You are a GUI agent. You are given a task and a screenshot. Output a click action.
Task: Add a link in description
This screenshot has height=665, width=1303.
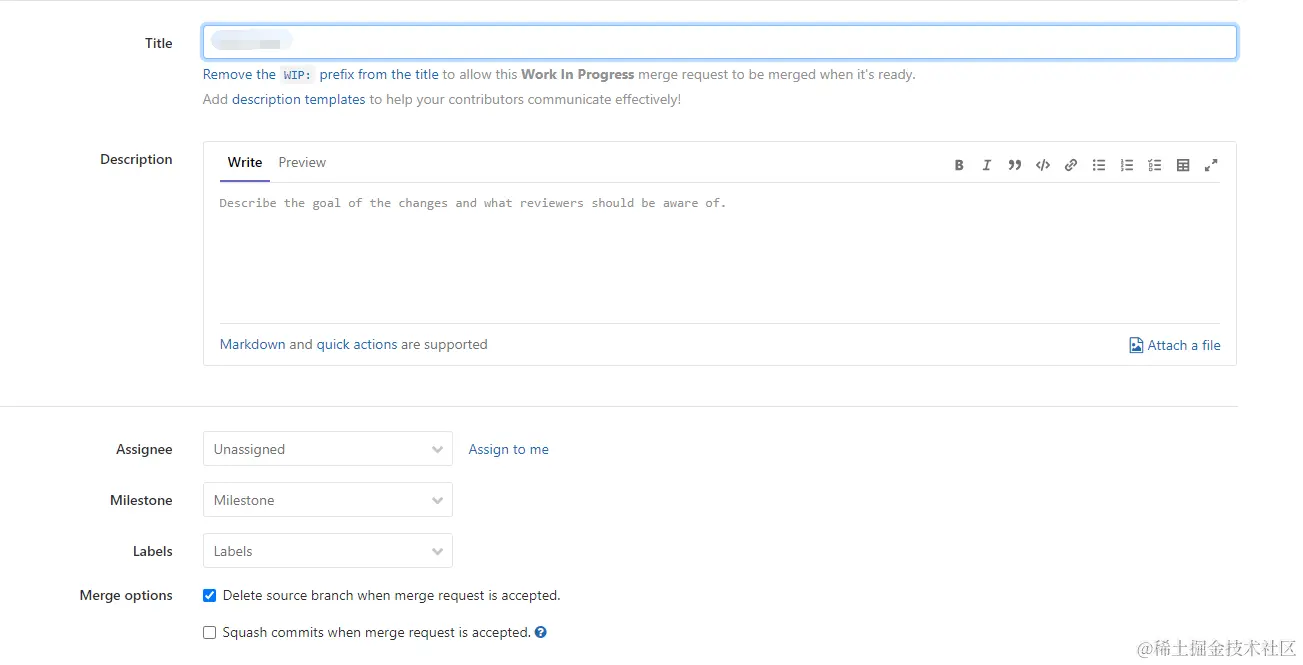click(x=1070, y=165)
